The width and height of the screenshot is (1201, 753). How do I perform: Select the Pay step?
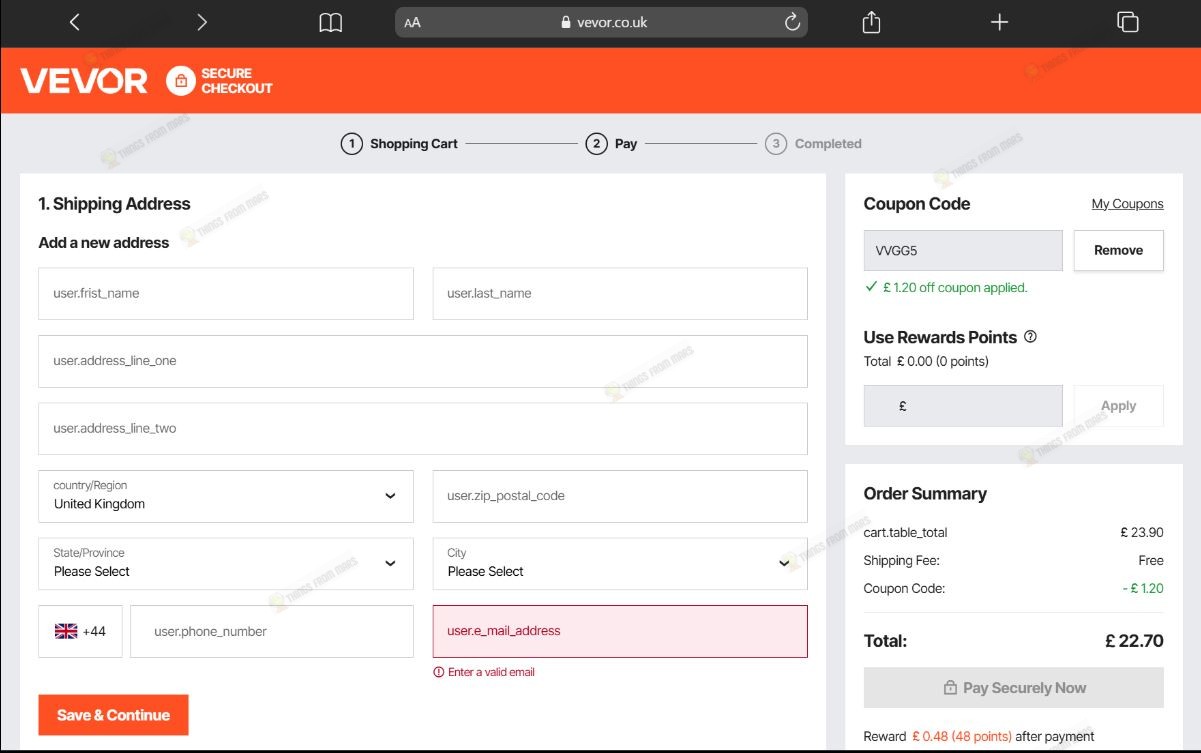[611, 144]
